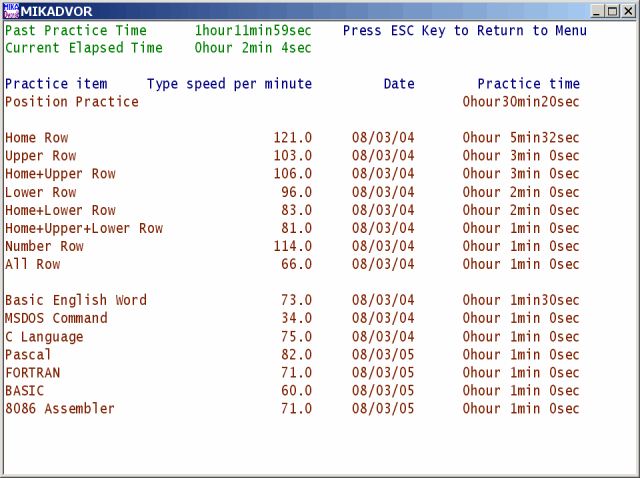Select the 8086 Assembler entry
Screen dimensions: 640x478
click(292, 409)
